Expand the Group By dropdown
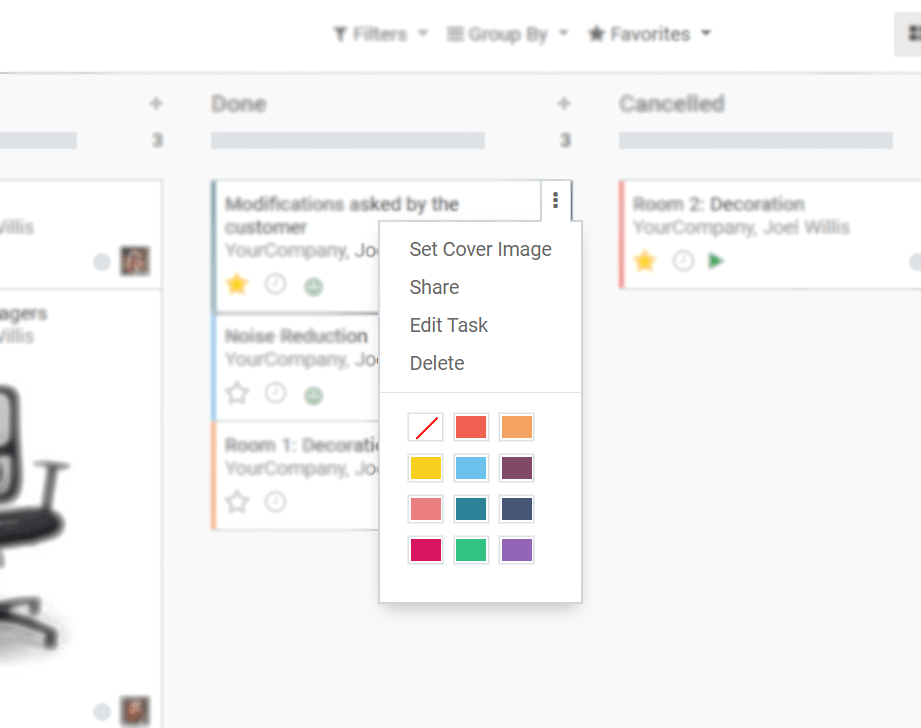 (x=506, y=34)
